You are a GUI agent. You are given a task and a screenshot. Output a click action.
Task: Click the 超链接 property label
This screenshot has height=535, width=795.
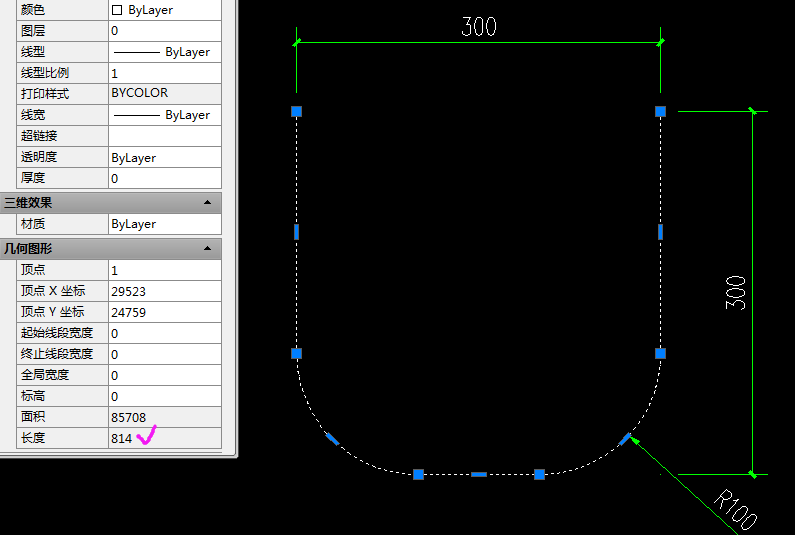(39, 136)
